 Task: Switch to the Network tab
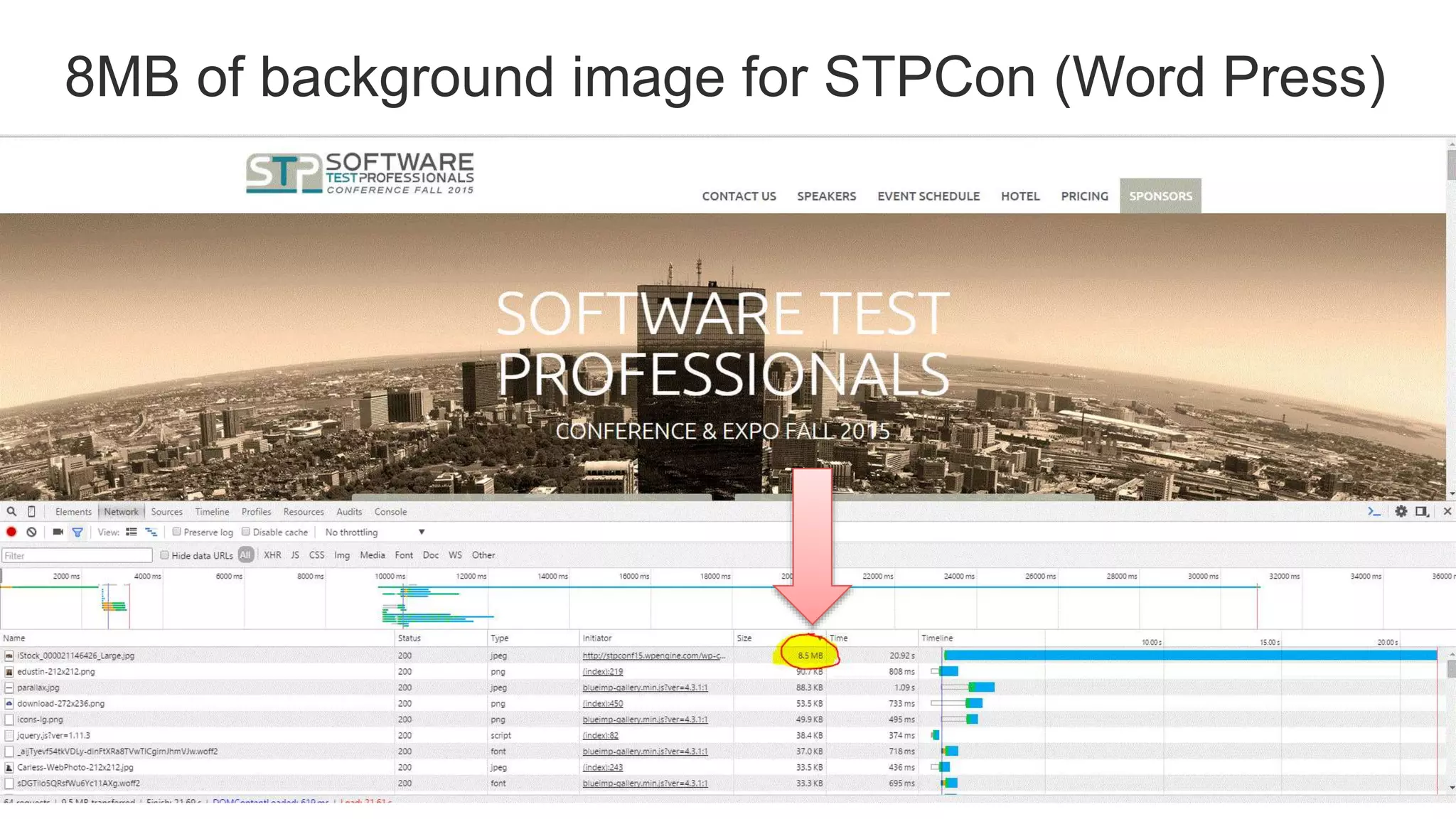coord(121,512)
